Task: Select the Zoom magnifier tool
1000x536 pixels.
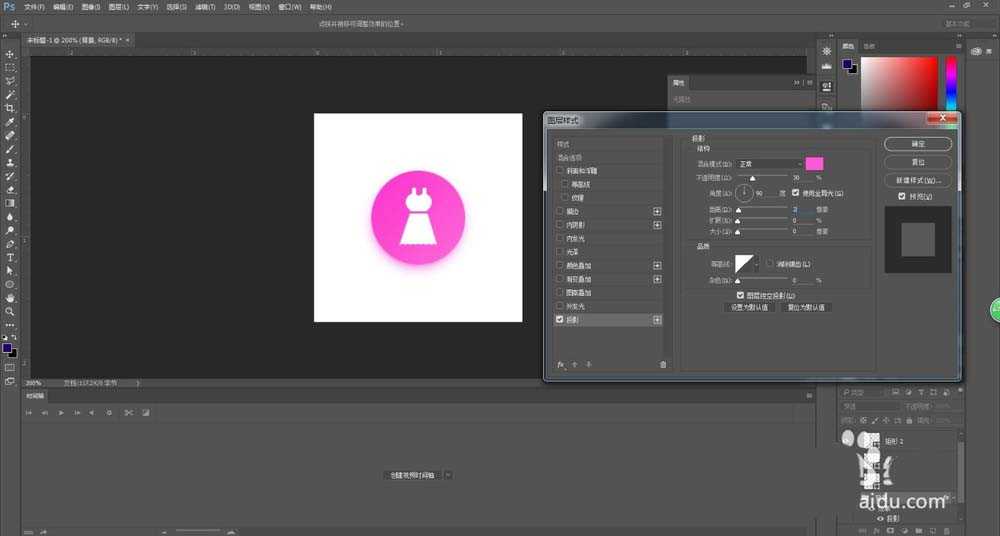Action: pos(10,312)
